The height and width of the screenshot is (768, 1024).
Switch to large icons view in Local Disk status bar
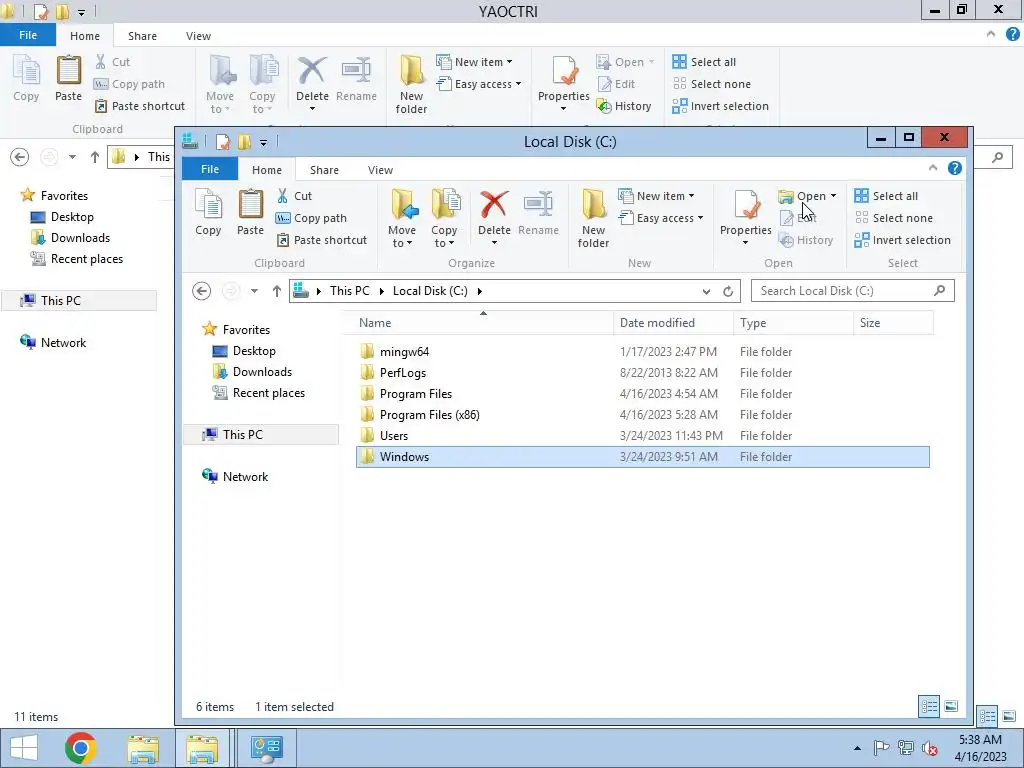(952, 706)
